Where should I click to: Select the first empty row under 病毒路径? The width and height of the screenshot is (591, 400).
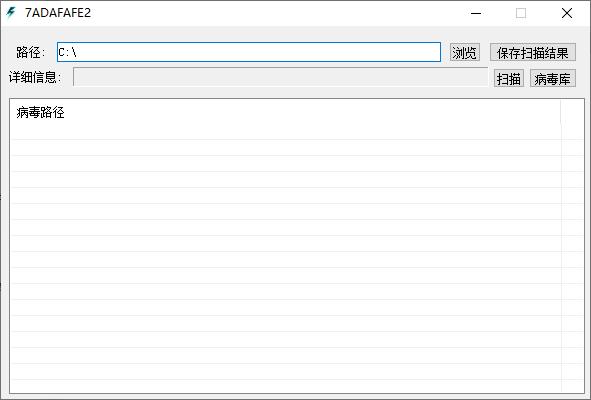click(x=285, y=132)
